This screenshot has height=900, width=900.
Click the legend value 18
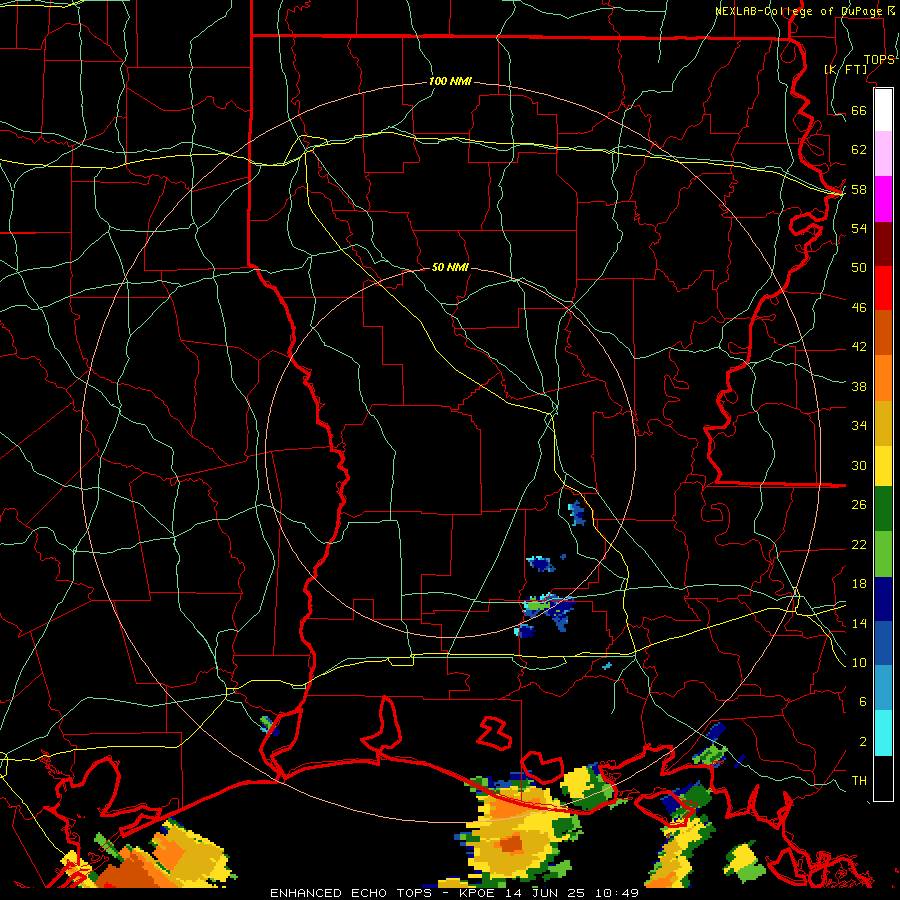[859, 584]
